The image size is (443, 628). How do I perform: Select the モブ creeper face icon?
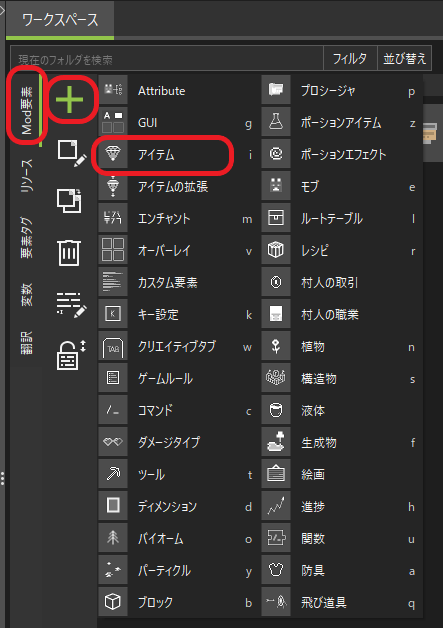[276, 186]
